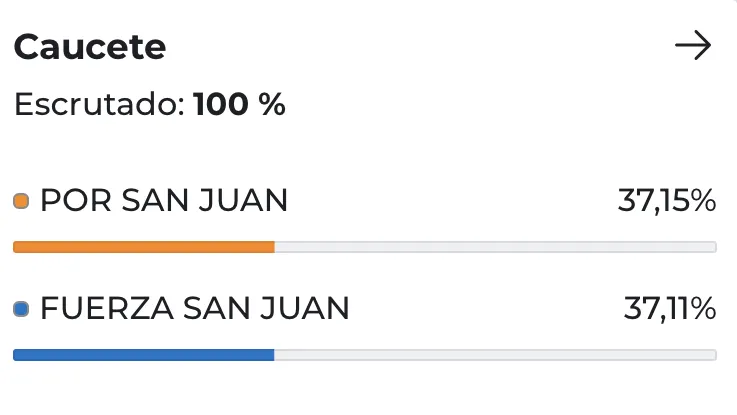Click the right end of the orange bar fill
737x415 pixels.
pos(270,247)
